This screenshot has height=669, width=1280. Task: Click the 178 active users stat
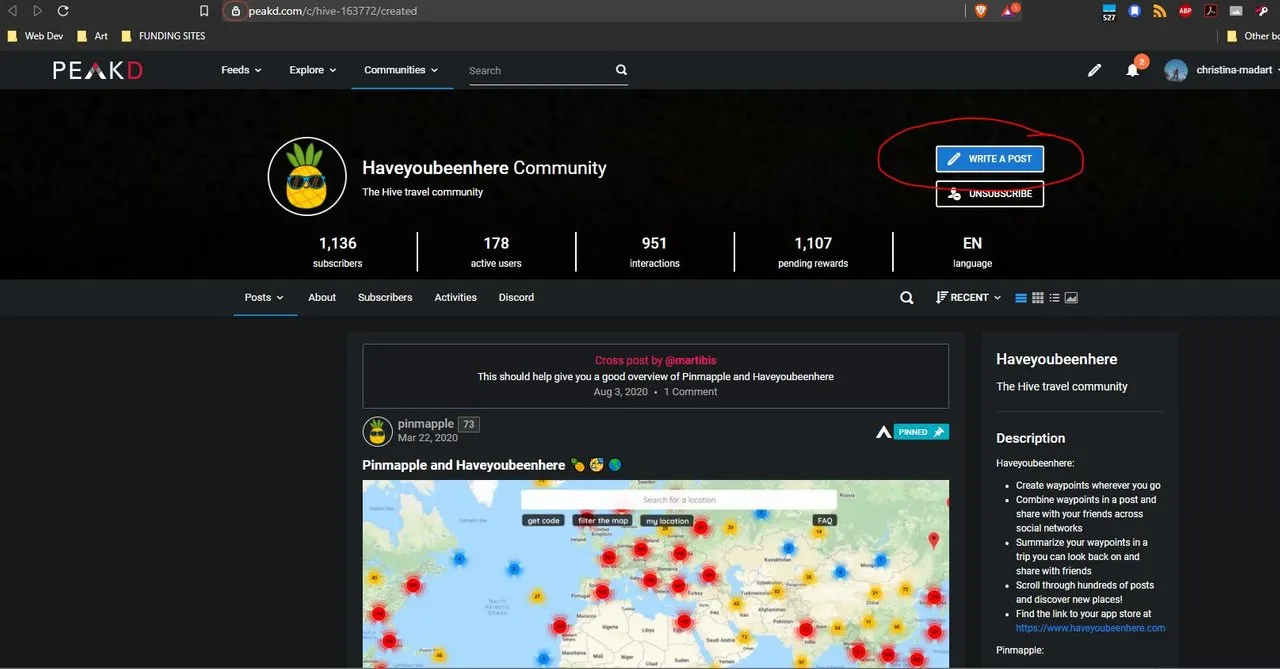click(x=496, y=251)
